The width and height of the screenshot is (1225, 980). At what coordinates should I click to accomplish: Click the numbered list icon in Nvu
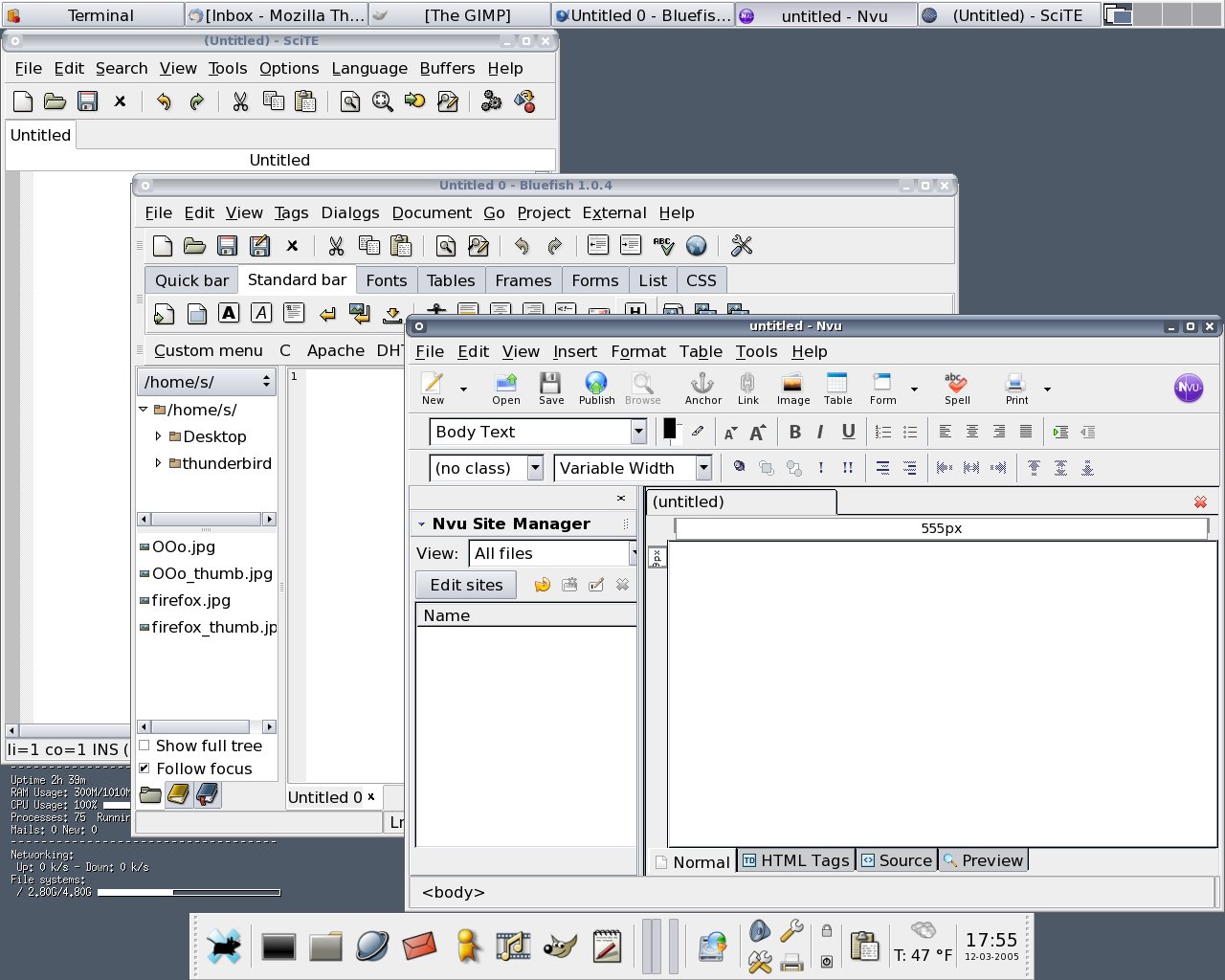tap(883, 432)
